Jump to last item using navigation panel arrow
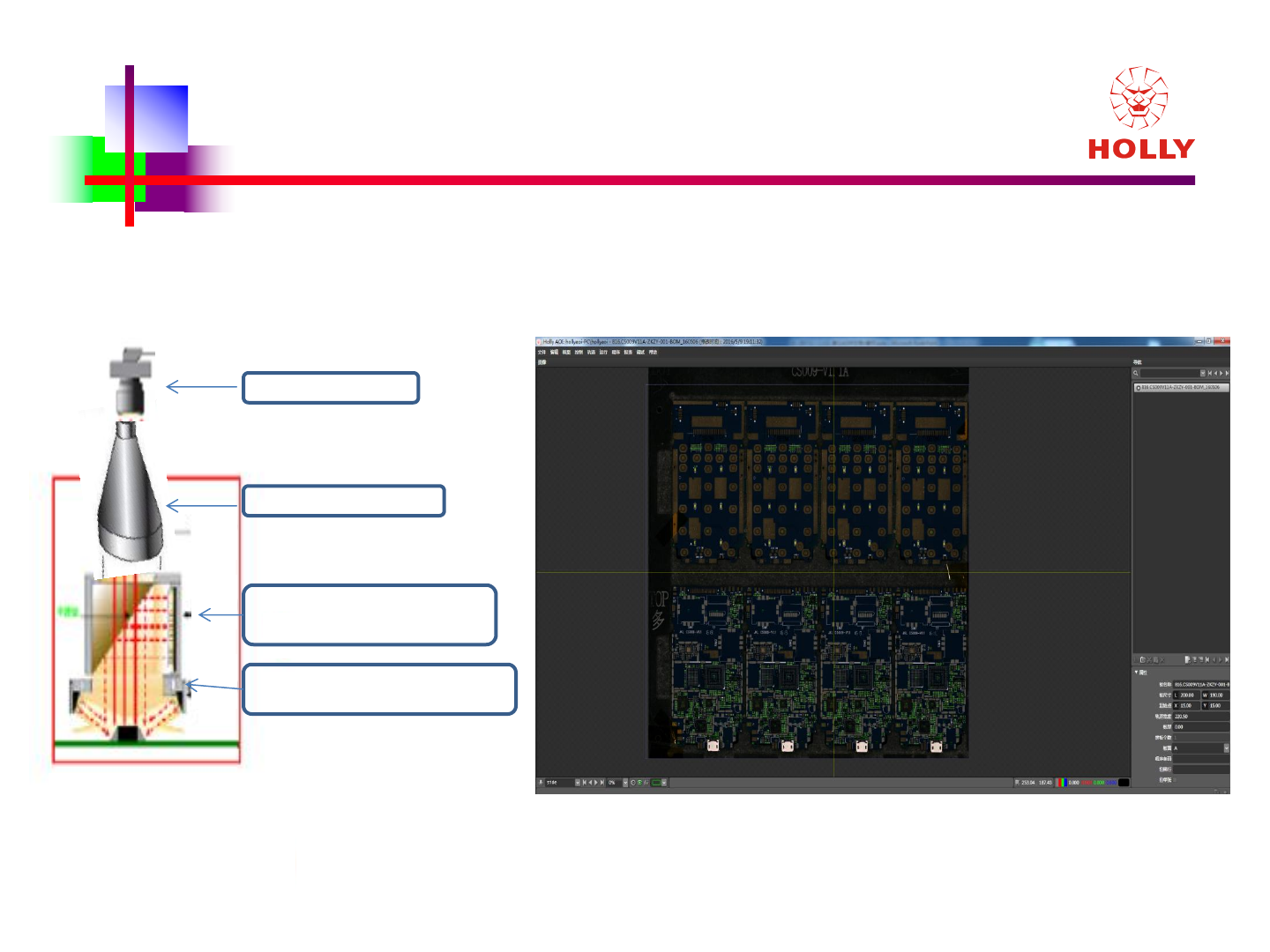The height and width of the screenshot is (952, 1270). pyautogui.click(x=1227, y=373)
